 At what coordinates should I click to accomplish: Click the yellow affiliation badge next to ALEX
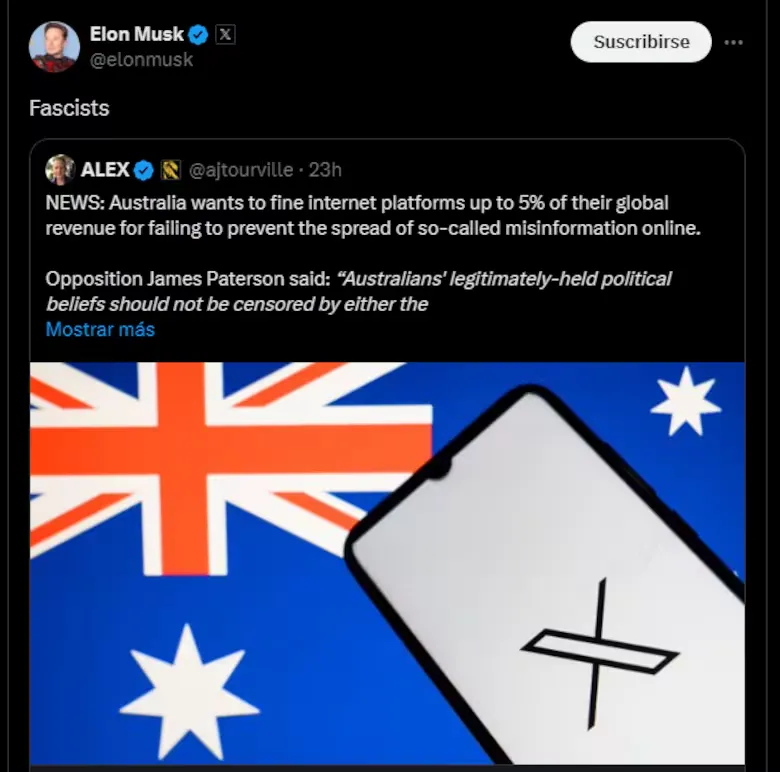point(170,170)
